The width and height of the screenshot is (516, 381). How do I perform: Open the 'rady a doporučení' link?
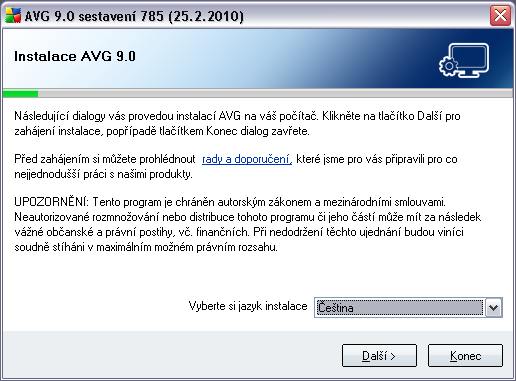click(247, 159)
